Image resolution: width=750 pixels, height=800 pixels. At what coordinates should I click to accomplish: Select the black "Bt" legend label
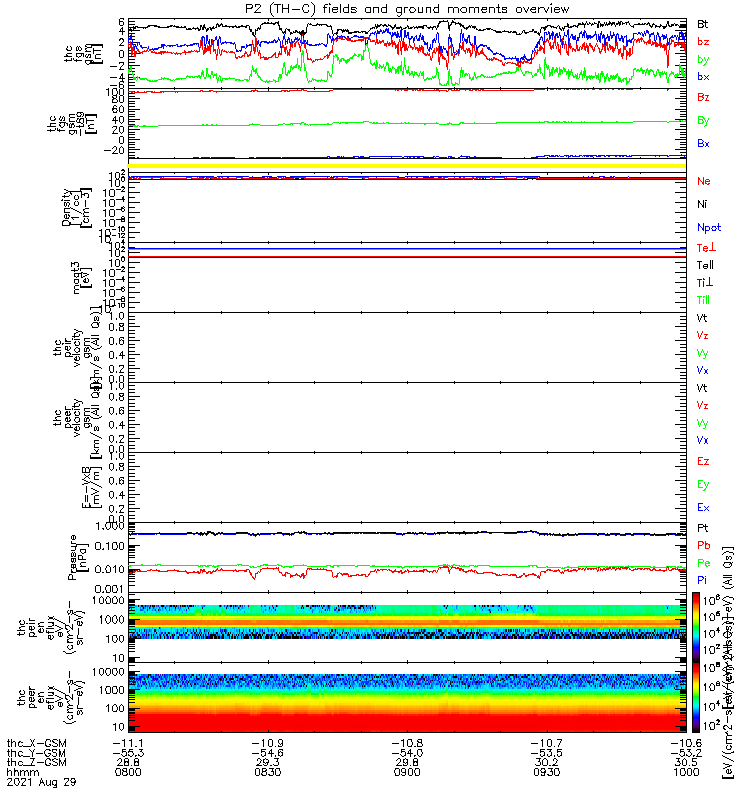point(703,24)
